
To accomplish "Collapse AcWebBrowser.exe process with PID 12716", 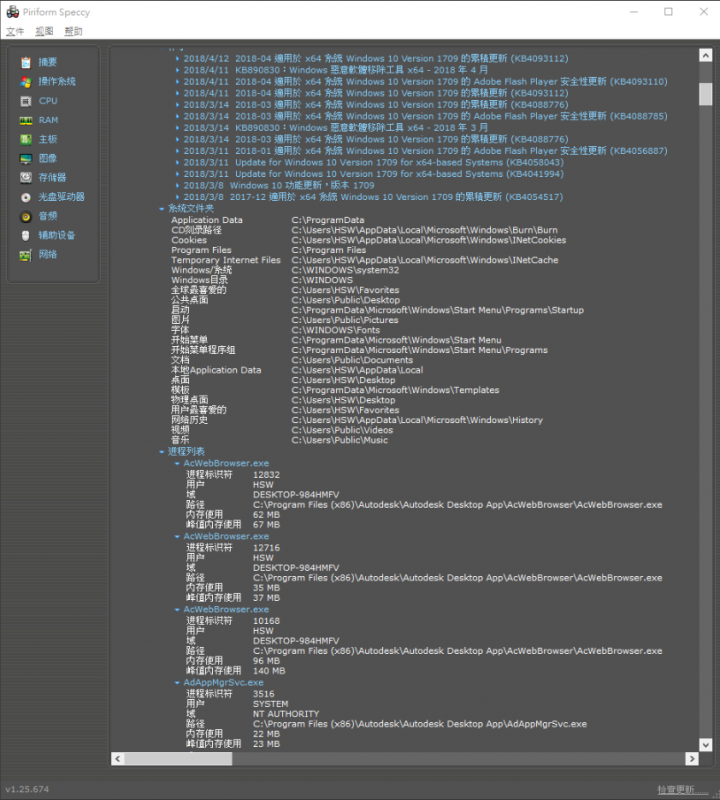I will [177, 537].
